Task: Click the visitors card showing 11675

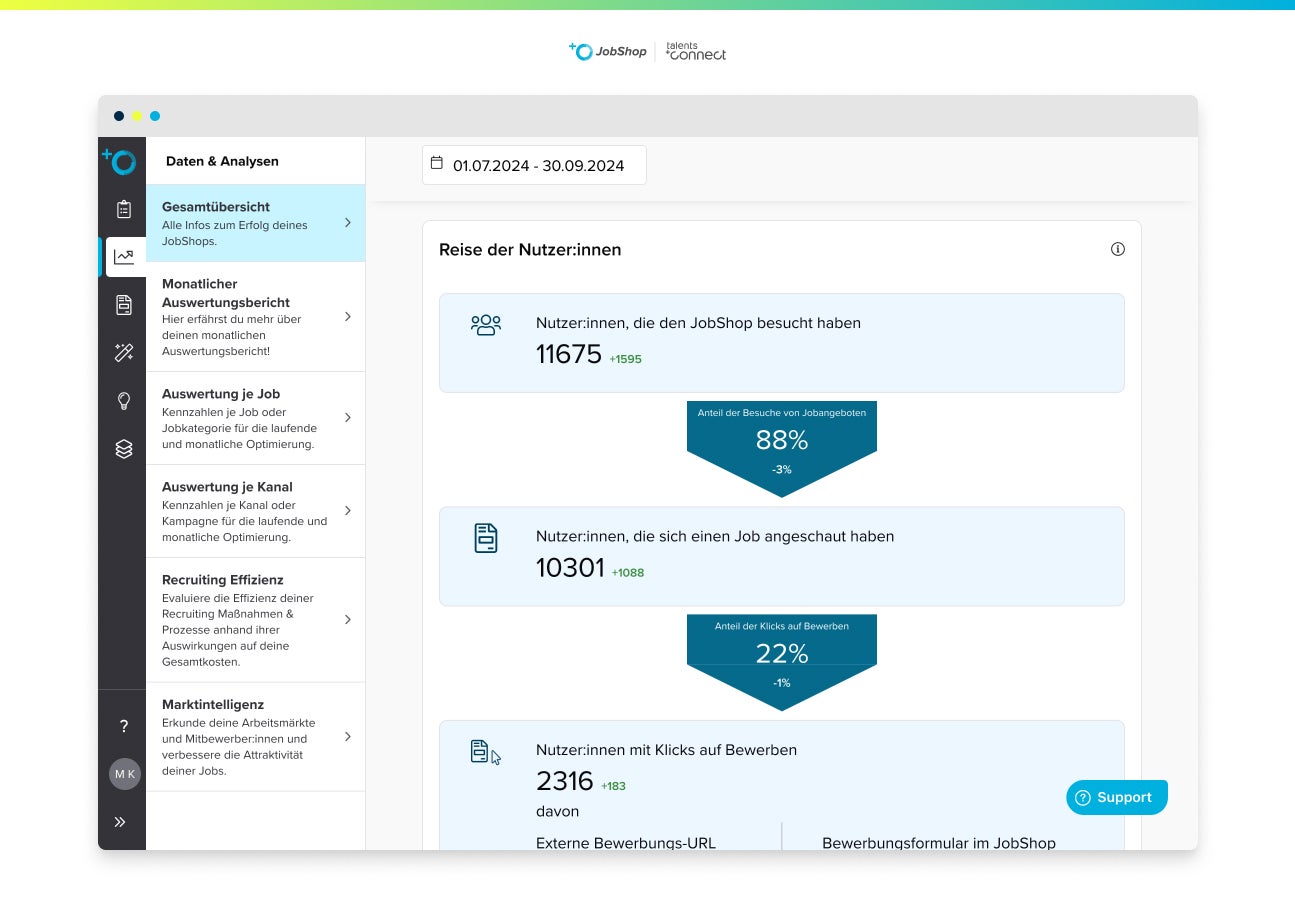Action: coord(781,342)
